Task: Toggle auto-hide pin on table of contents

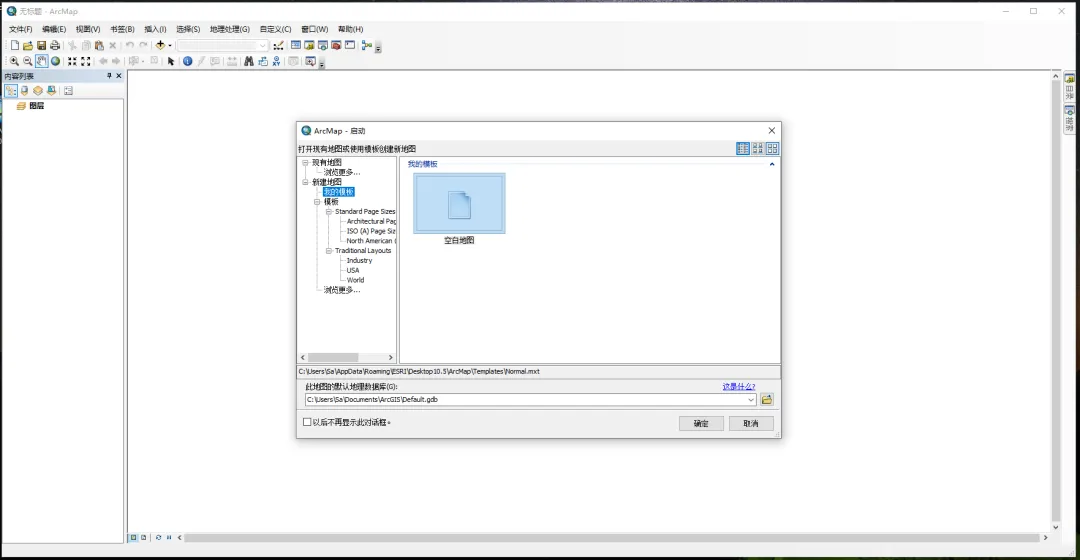Action: click(x=109, y=76)
